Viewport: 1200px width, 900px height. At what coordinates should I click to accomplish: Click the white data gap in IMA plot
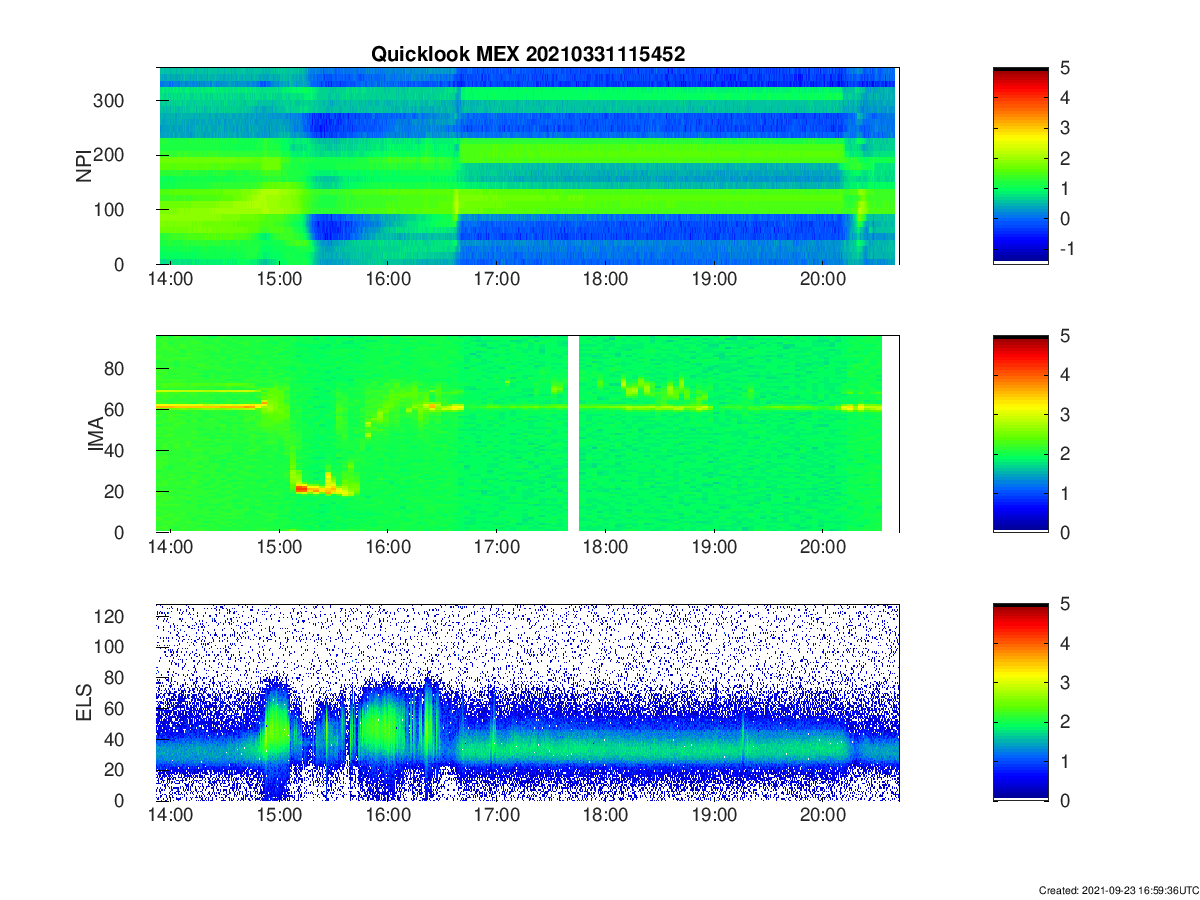point(574,434)
